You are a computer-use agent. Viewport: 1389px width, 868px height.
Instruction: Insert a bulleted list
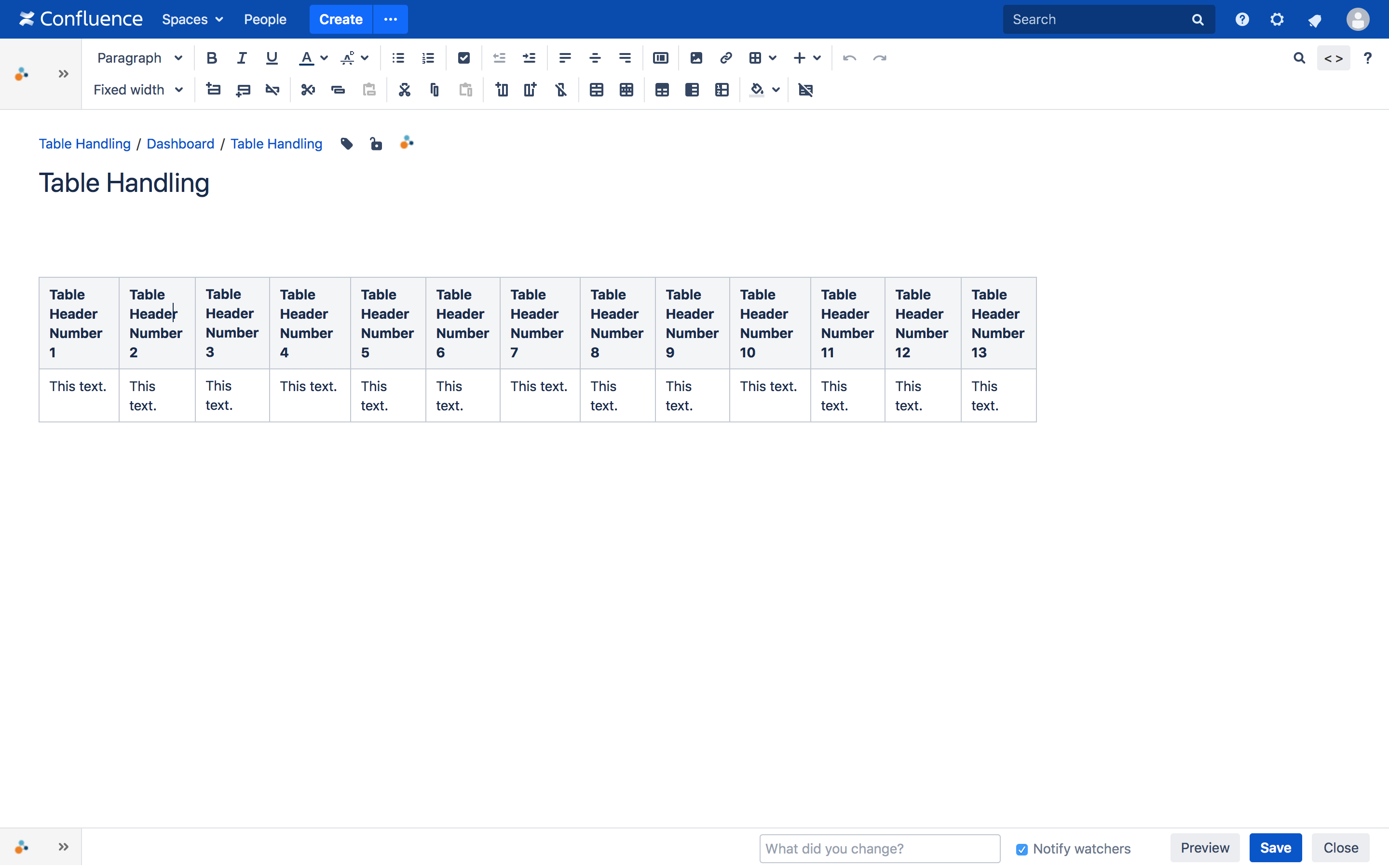[x=397, y=57]
